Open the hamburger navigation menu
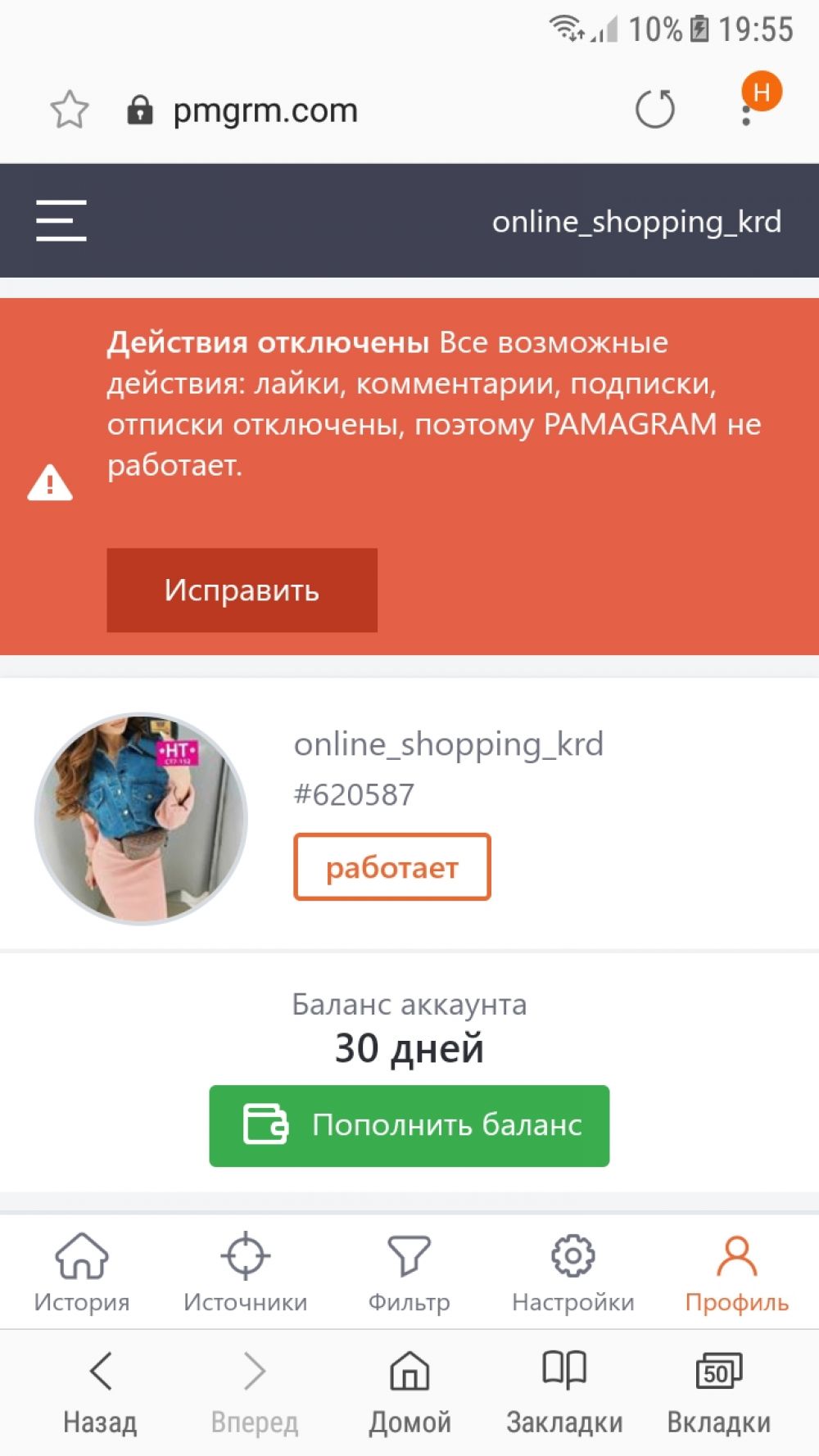The image size is (819, 1456). click(61, 220)
